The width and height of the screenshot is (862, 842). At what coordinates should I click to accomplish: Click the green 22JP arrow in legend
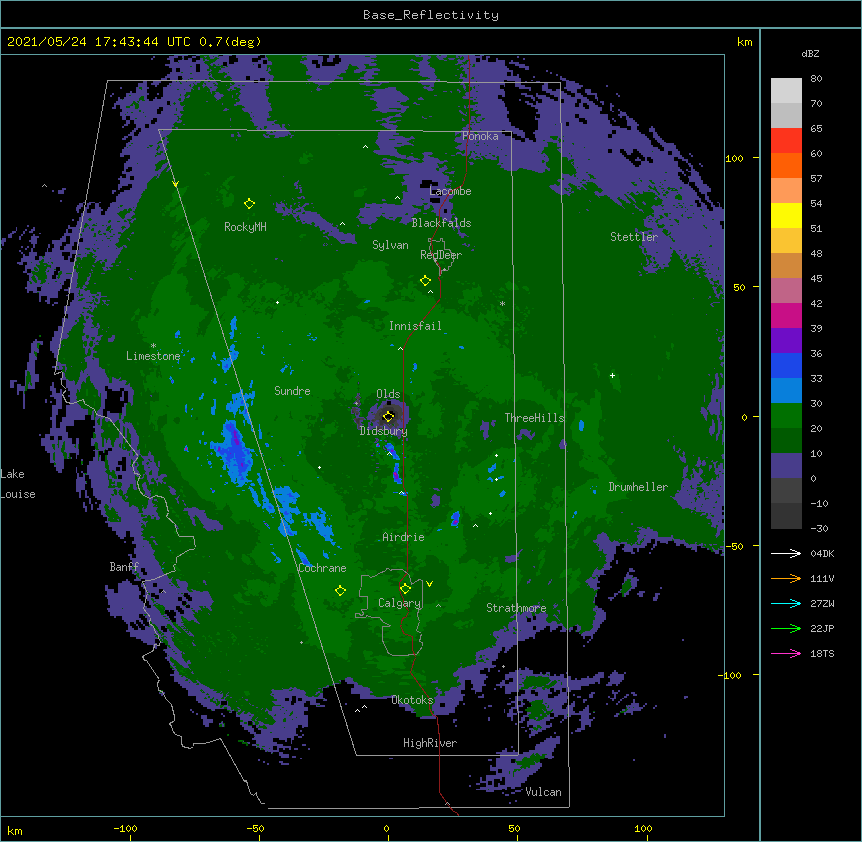click(786, 629)
